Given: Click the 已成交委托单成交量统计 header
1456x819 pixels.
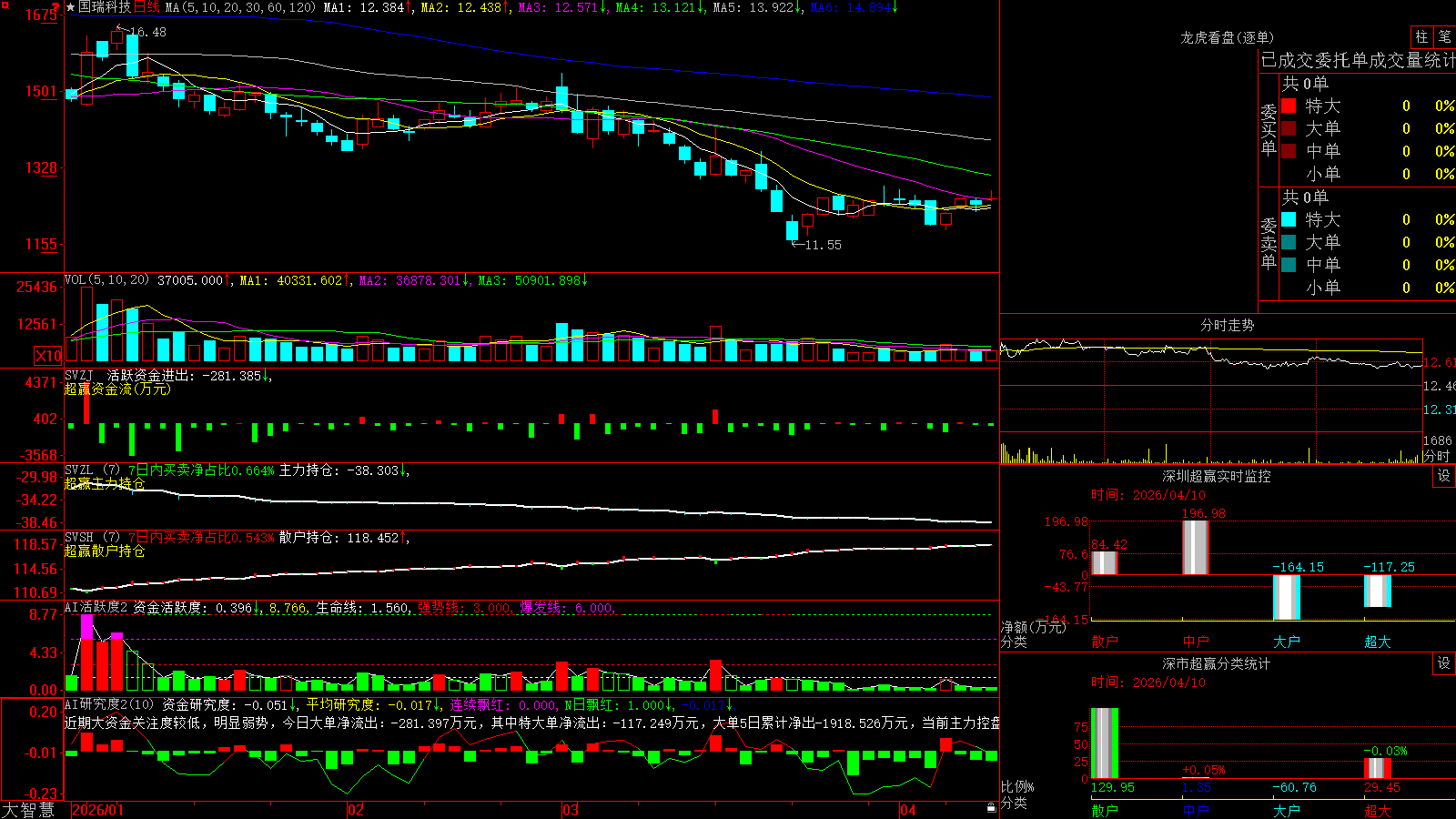Looking at the screenshot, I should point(1358,60).
